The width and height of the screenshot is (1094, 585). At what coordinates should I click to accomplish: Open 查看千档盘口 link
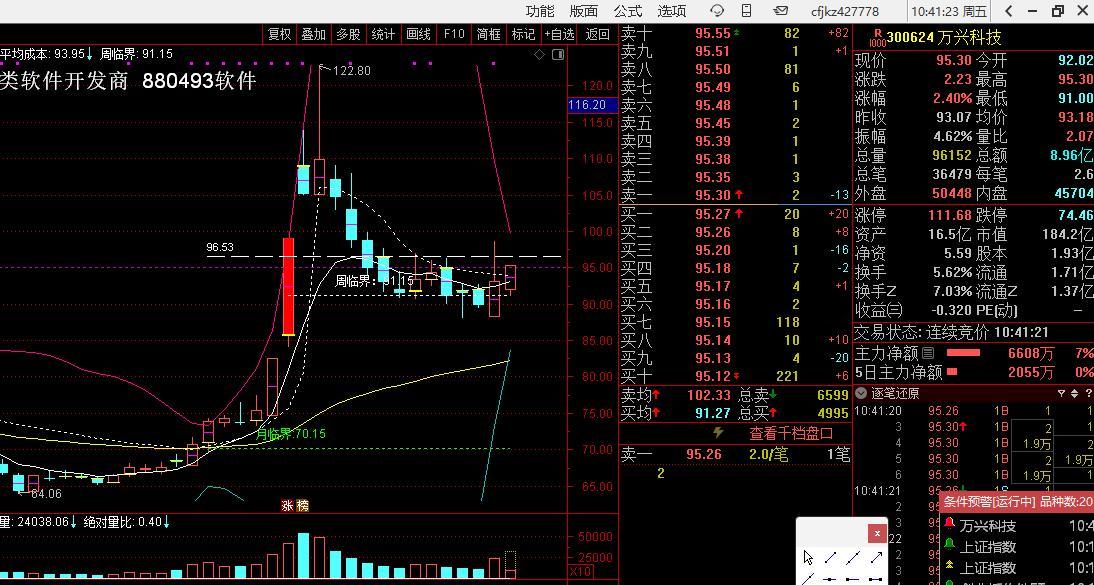791,434
